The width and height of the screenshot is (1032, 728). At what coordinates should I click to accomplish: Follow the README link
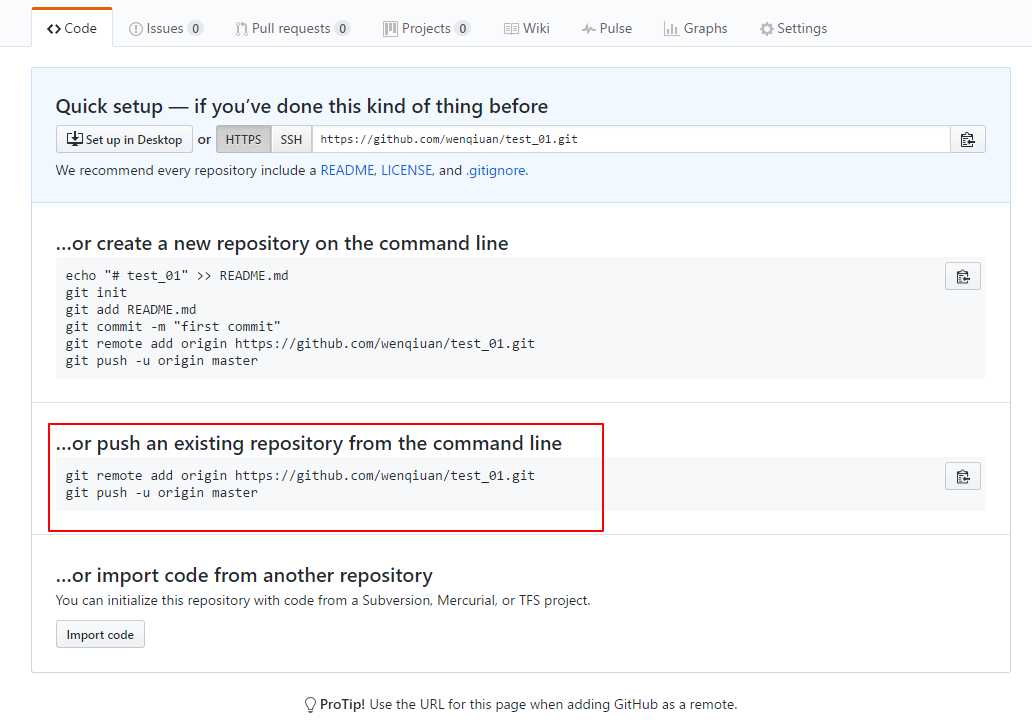pos(346,171)
